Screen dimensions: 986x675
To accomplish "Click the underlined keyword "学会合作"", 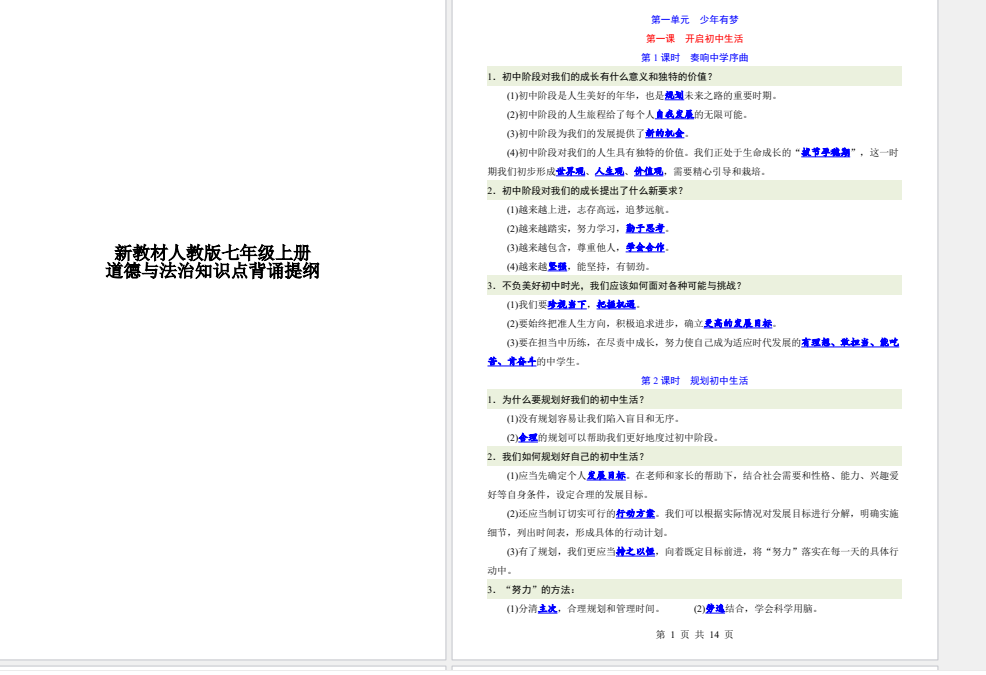I will [x=645, y=247].
